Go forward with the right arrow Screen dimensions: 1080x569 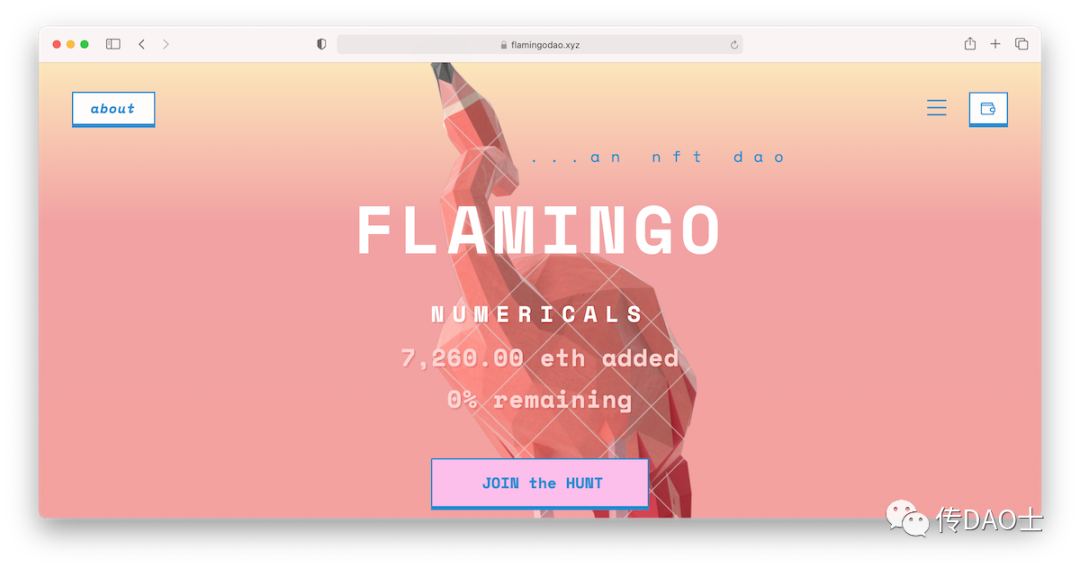pyautogui.click(x=166, y=44)
